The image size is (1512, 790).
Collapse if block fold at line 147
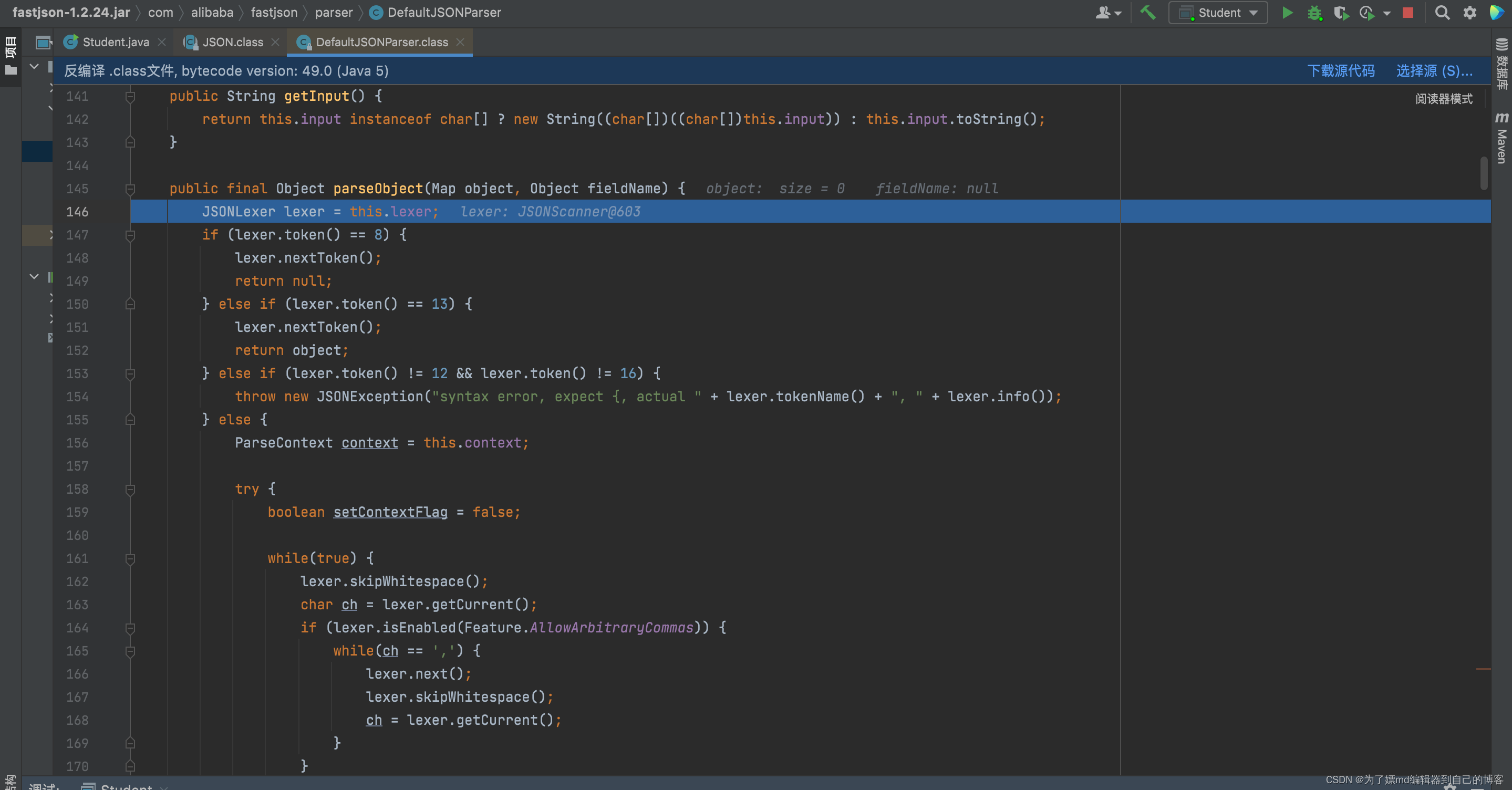coord(130,235)
